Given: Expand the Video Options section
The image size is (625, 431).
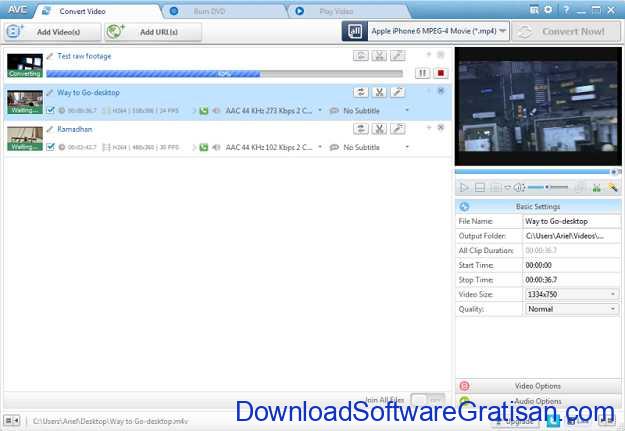Looking at the screenshot, I should pos(538,386).
